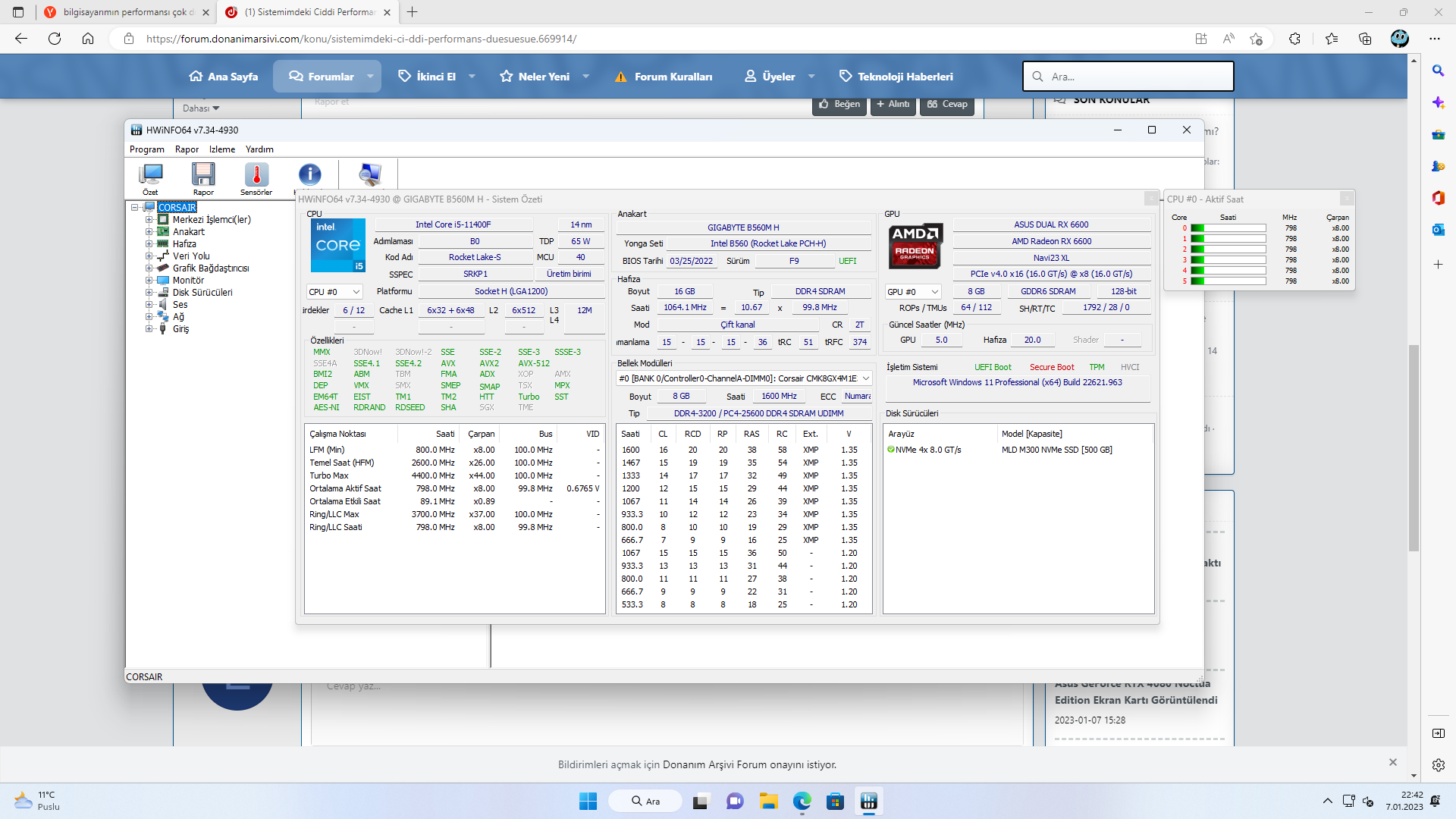Open the memory module bank dropdown
The height and width of the screenshot is (819, 1456).
coord(743,378)
